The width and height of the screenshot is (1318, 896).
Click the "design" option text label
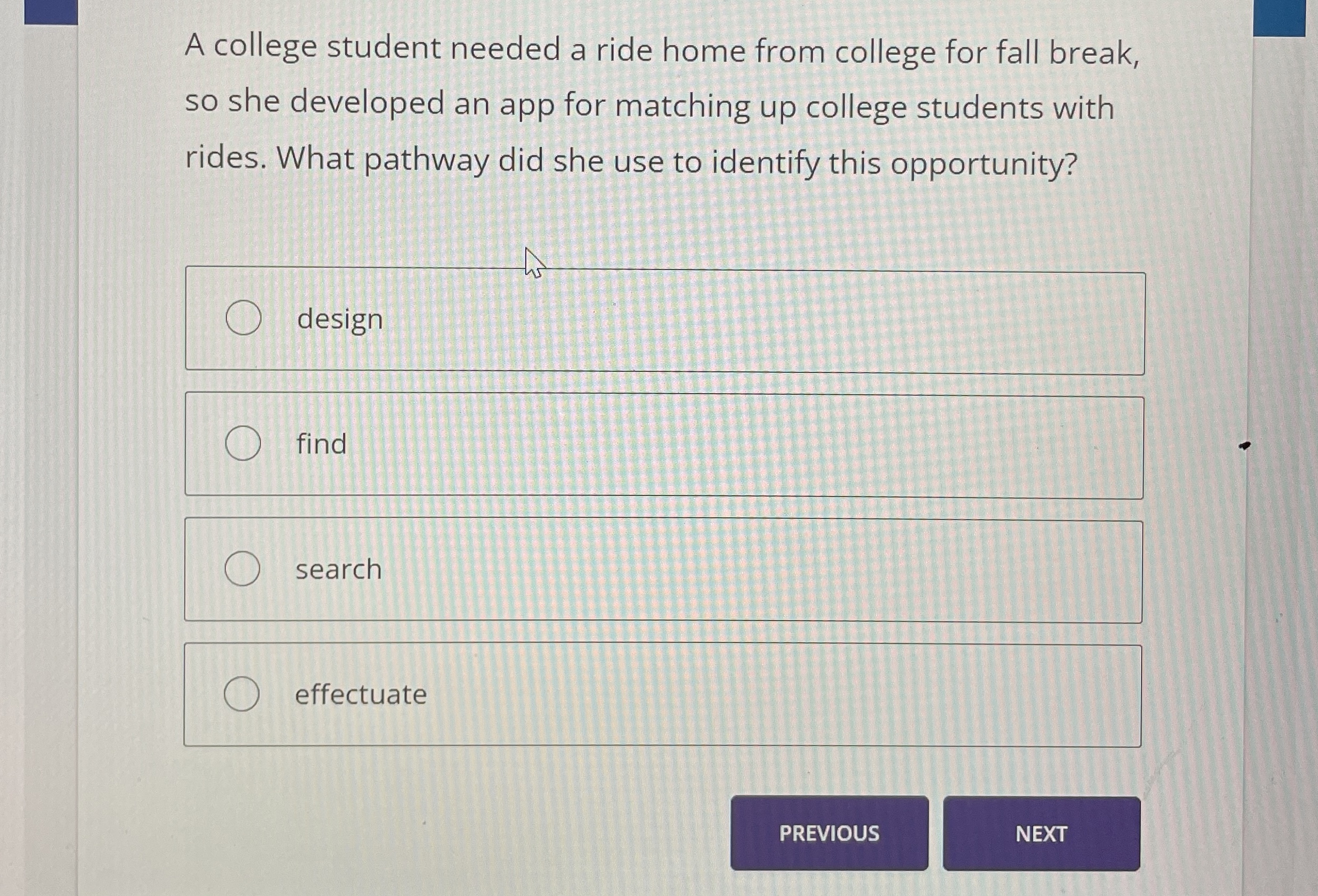[x=339, y=319]
